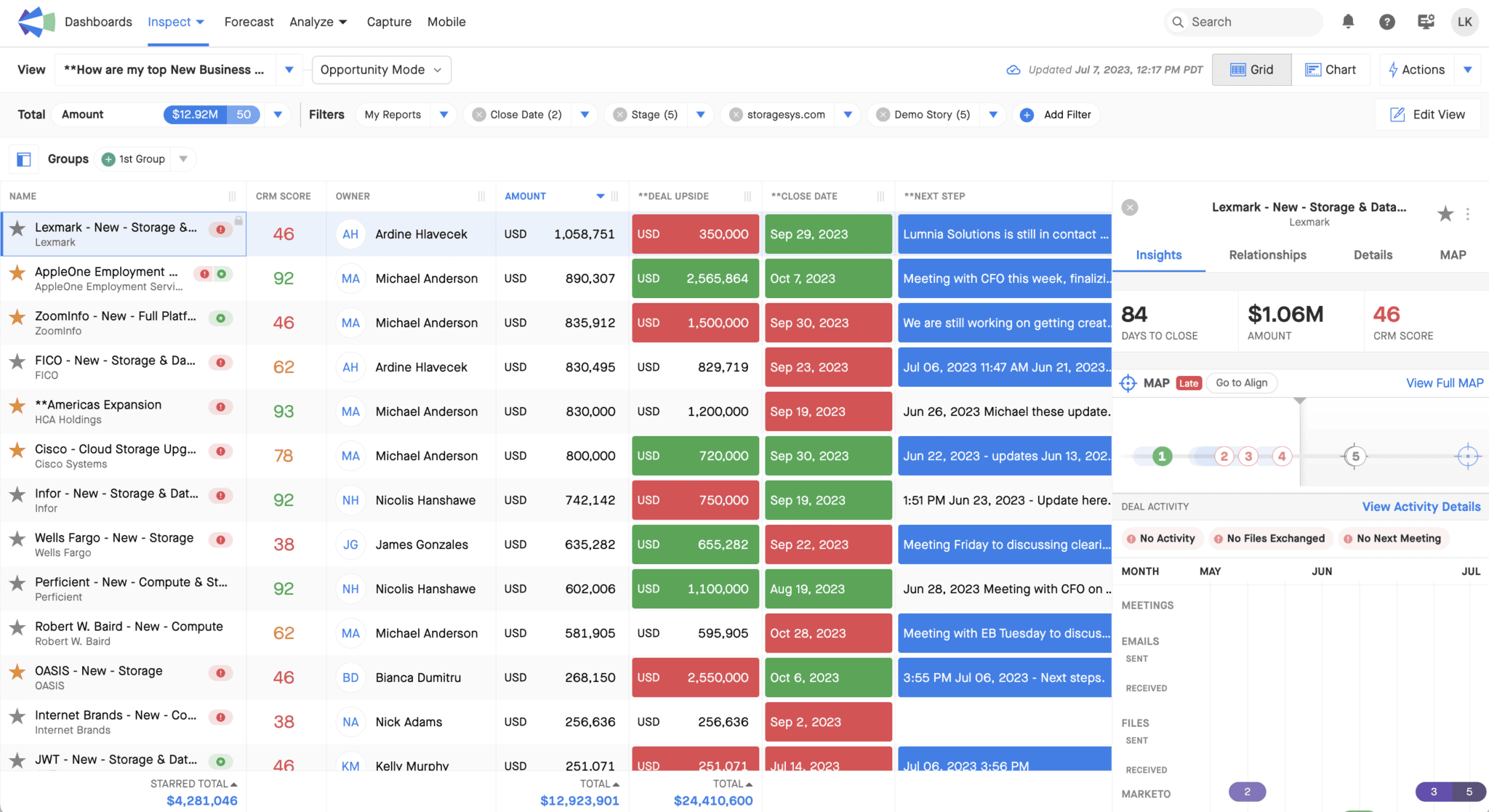Sort by the Amount column header
The width and height of the screenshot is (1489, 812).
[525, 196]
